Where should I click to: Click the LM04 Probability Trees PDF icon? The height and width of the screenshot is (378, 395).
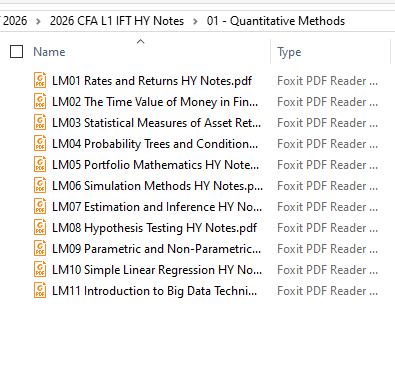point(40,143)
